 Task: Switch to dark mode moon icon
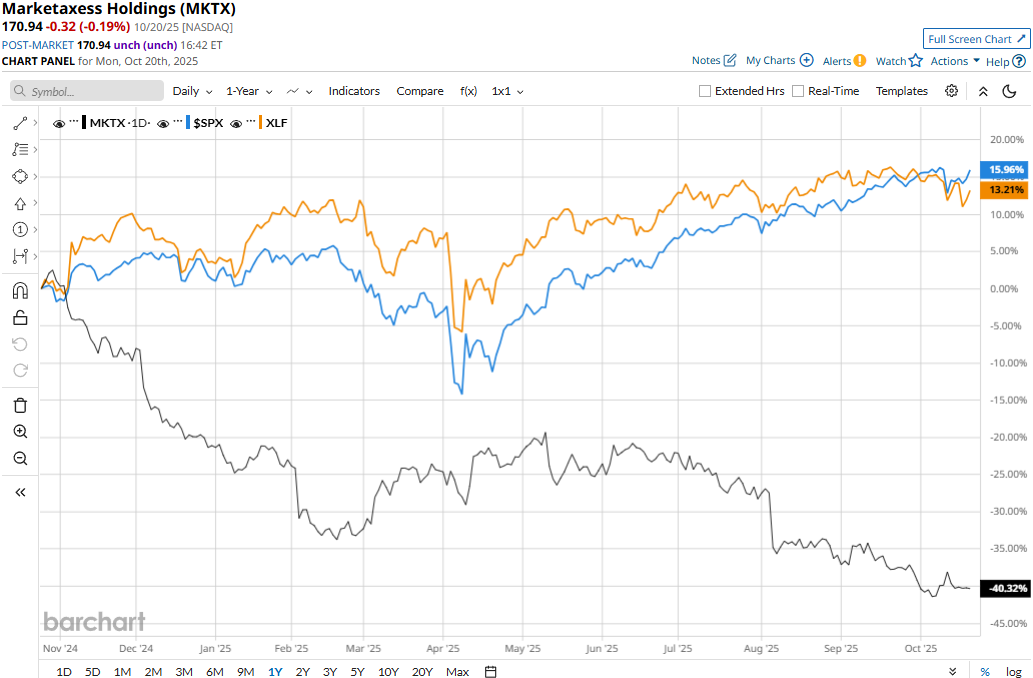[x=1009, y=91]
